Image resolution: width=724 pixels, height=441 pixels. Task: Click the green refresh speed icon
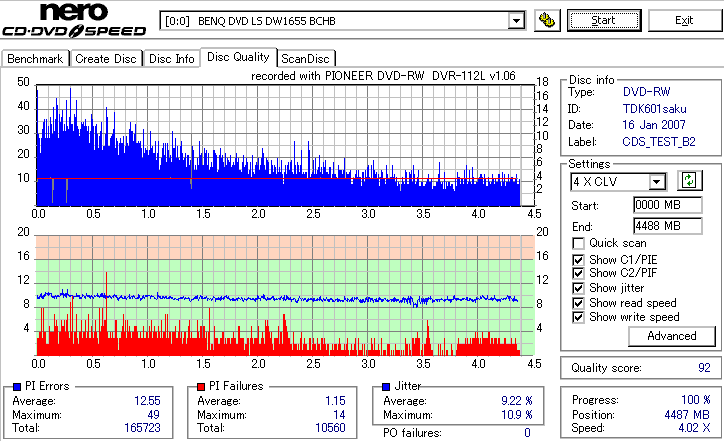tap(689, 180)
